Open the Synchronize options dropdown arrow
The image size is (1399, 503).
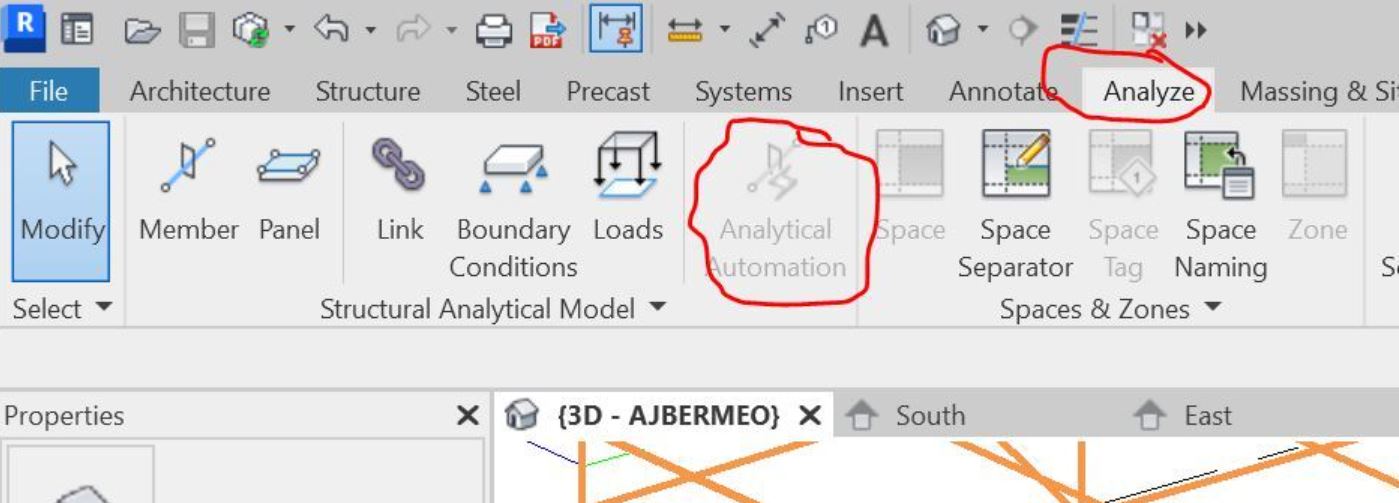pyautogui.click(x=289, y=29)
